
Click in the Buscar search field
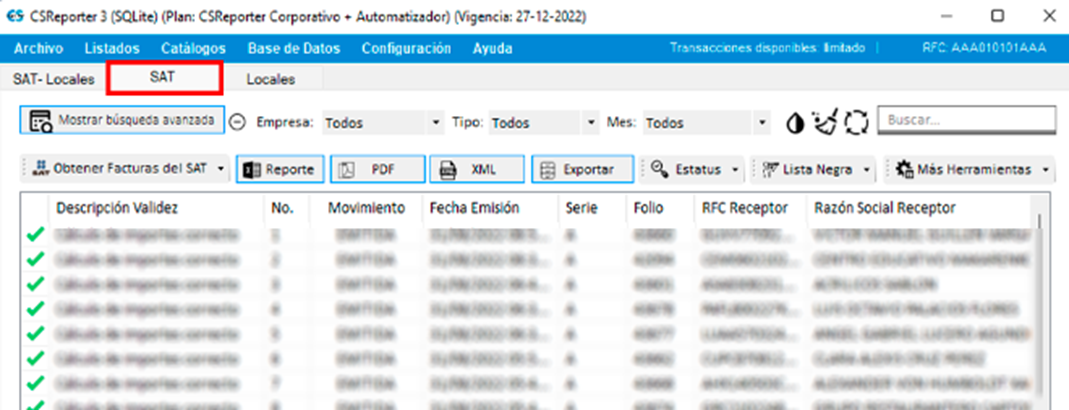pyautogui.click(x=966, y=120)
